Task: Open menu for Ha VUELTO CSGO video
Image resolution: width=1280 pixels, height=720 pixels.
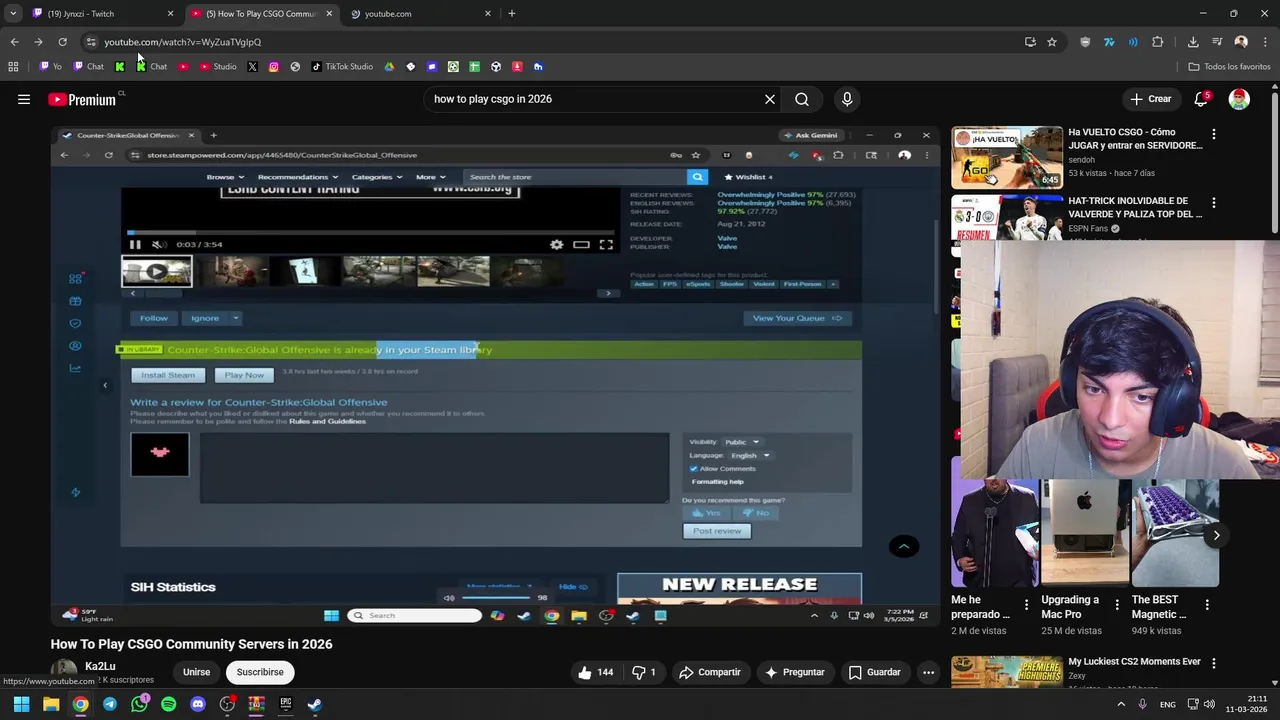Action: (x=1214, y=133)
